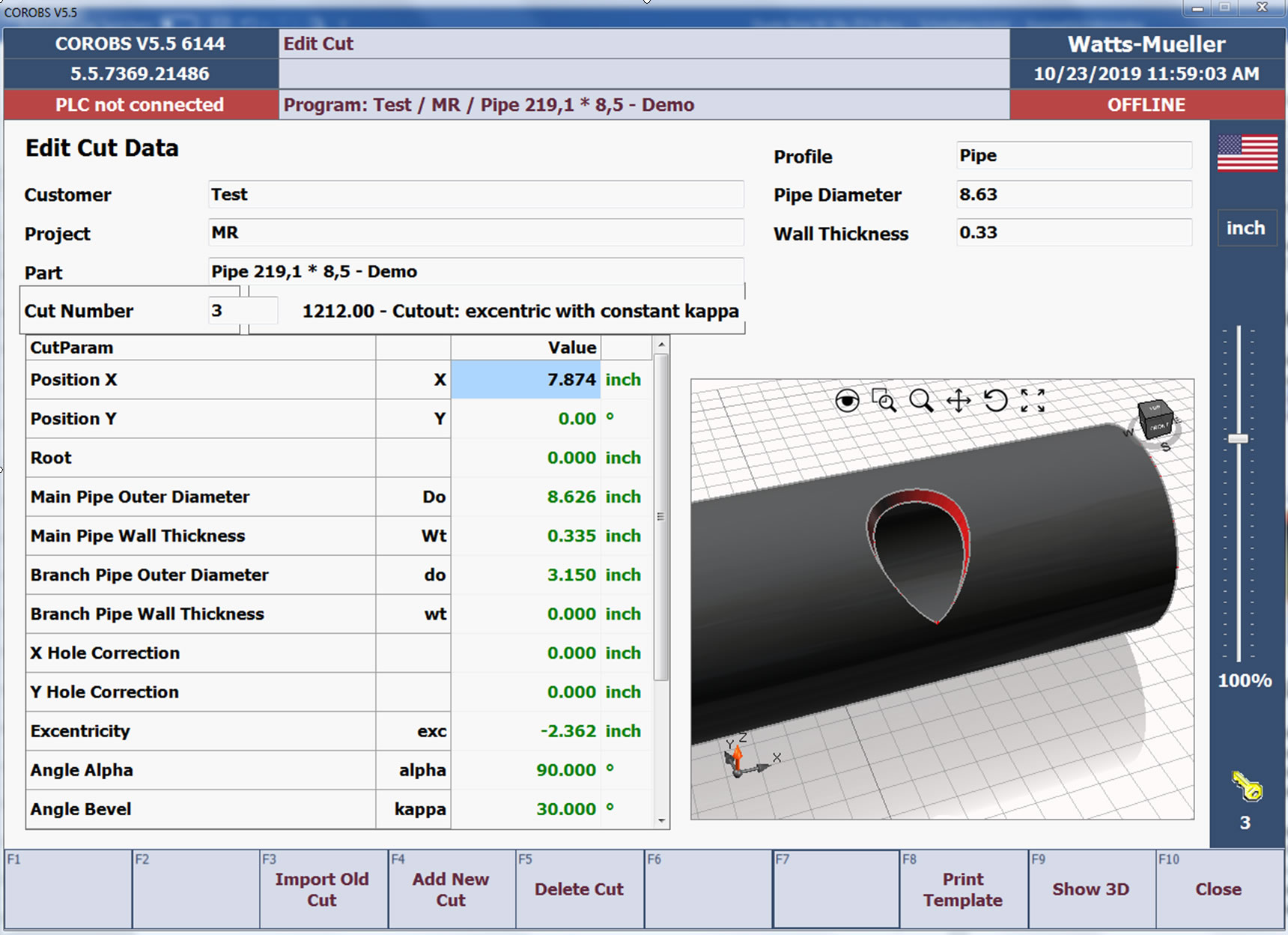Toggle the inch unit button
Viewport: 1288px width, 935px height.
point(1245,229)
